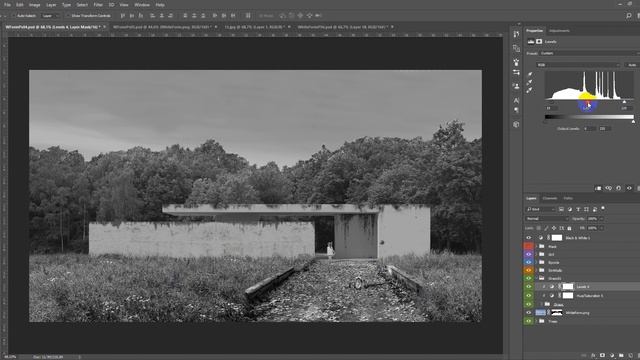
Task: Click align left edges icon in options bar
Action: pos(152,16)
